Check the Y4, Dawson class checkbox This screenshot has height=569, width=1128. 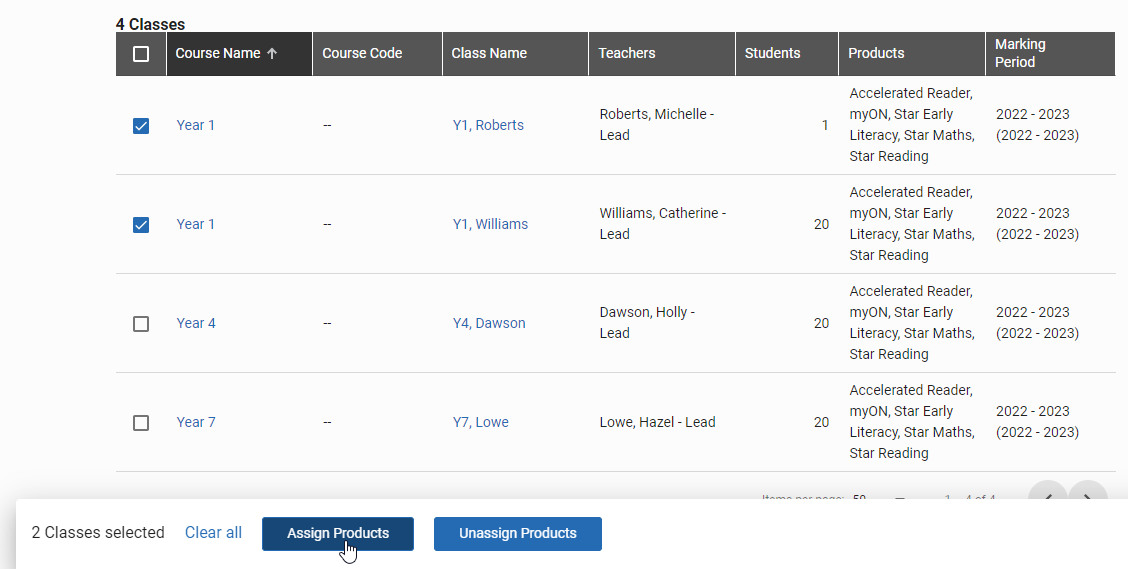(x=141, y=324)
